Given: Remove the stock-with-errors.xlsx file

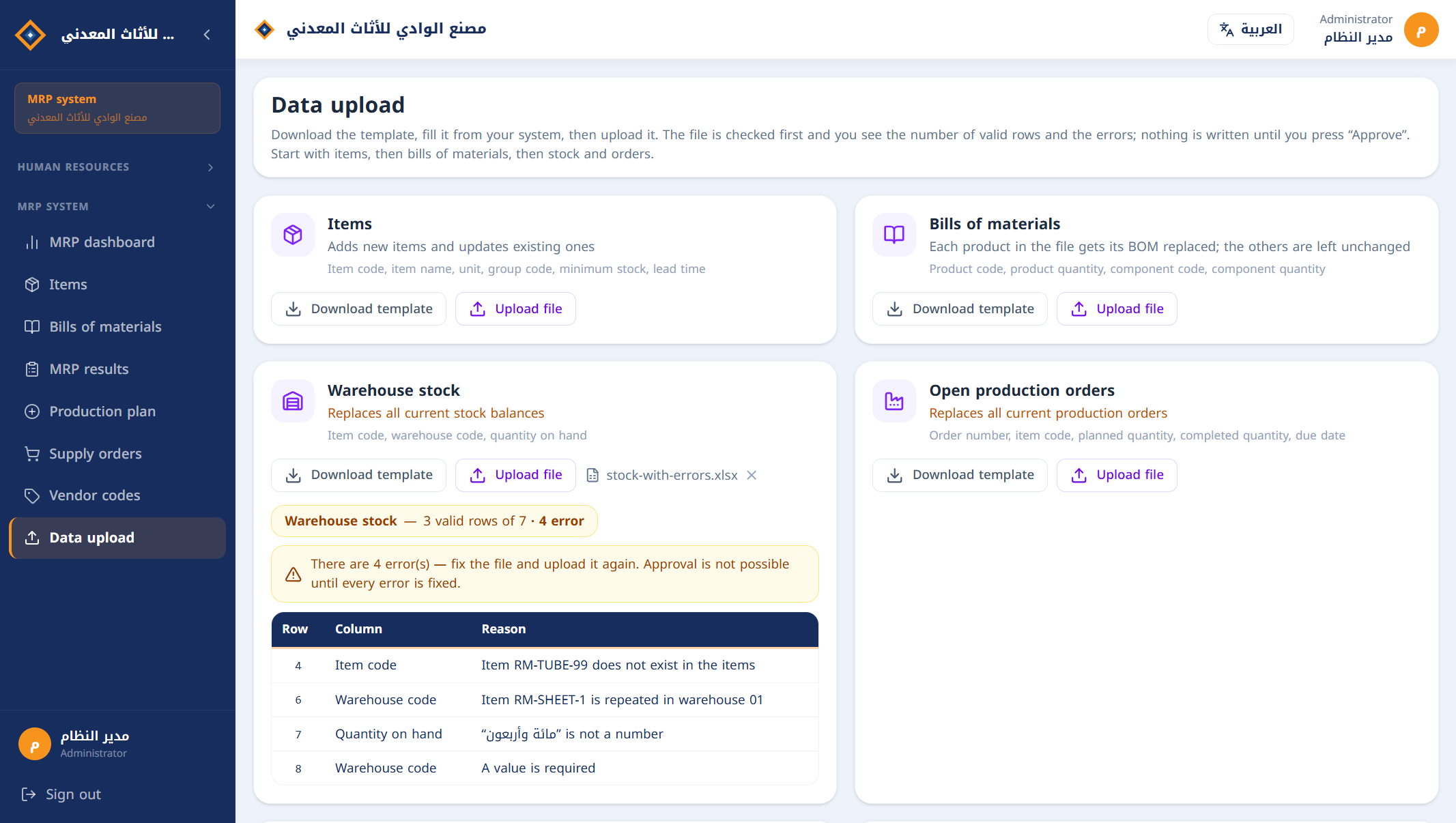Looking at the screenshot, I should coord(752,475).
